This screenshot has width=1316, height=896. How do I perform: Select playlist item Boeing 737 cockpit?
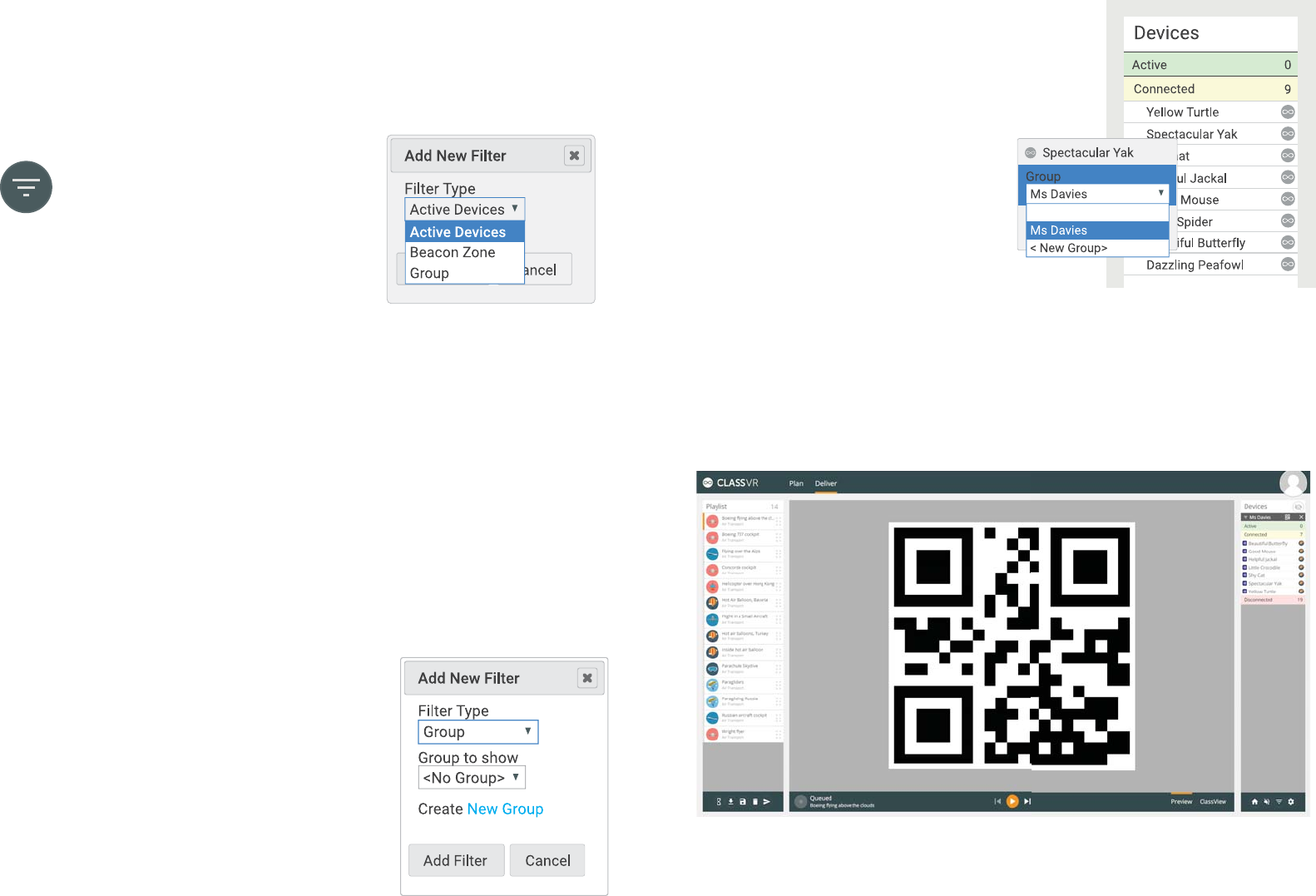point(743,537)
